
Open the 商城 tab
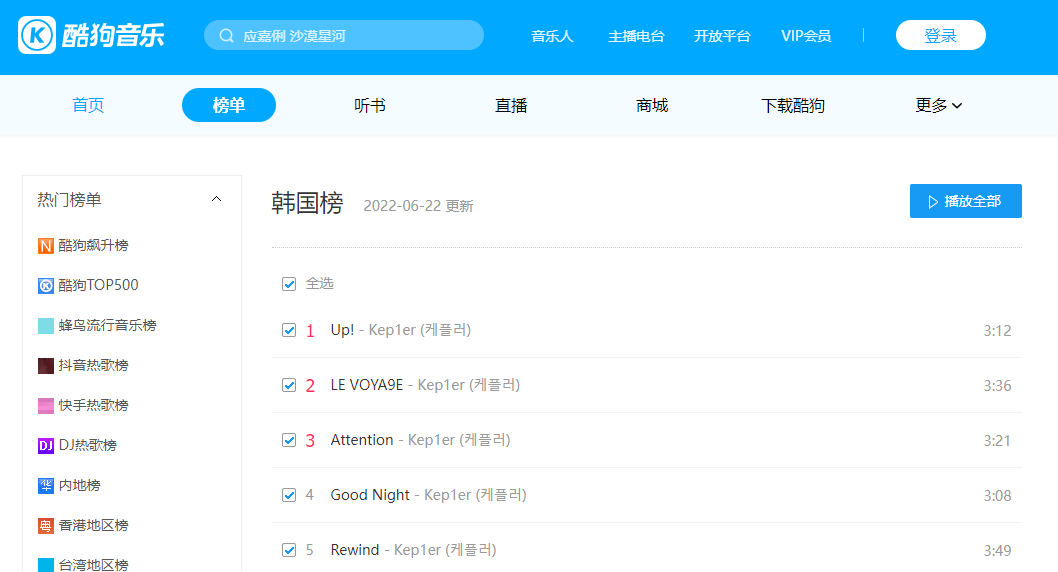[x=652, y=105]
